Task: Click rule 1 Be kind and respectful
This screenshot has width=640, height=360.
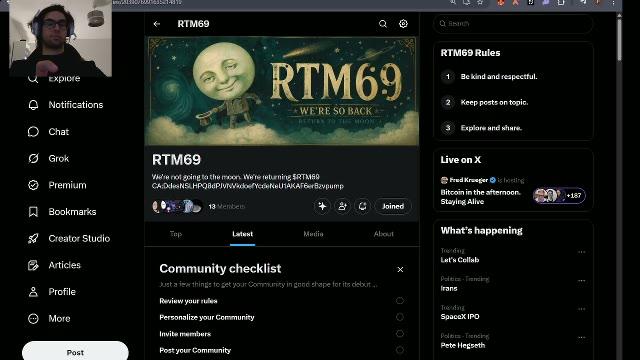Action: (498, 77)
